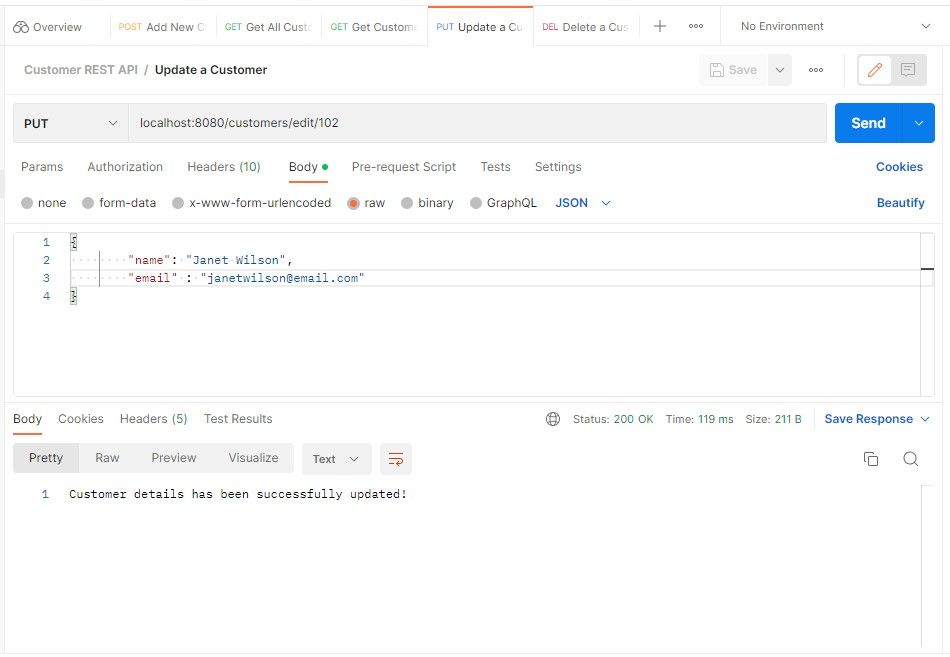The height and width of the screenshot is (657, 950).
Task: Copy the response body using the copy icon
Action: [871, 458]
